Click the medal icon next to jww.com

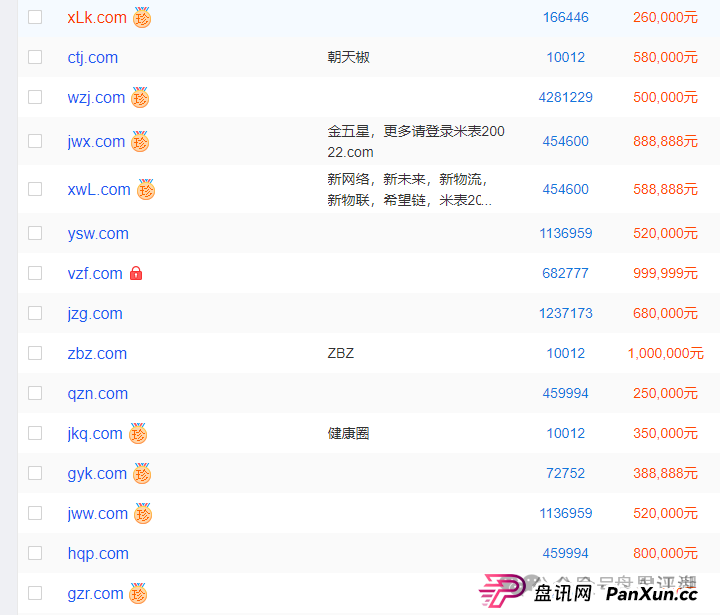click(143, 514)
